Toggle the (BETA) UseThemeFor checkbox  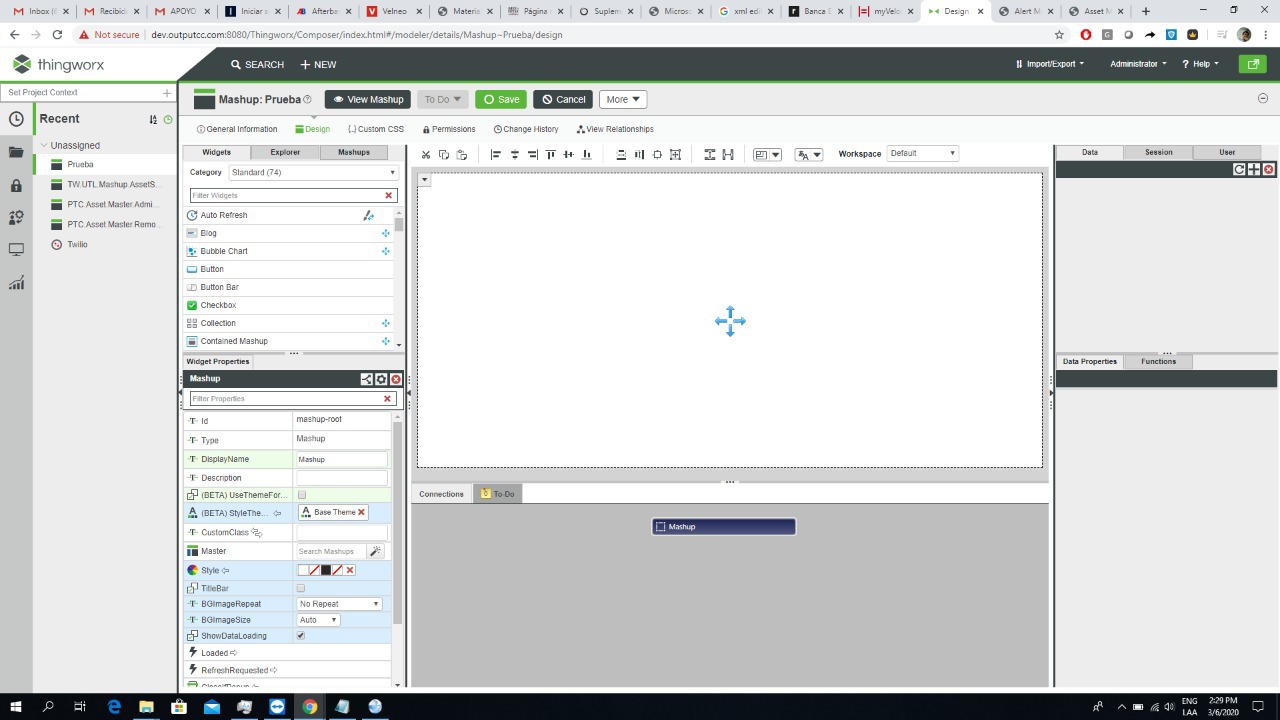point(302,495)
